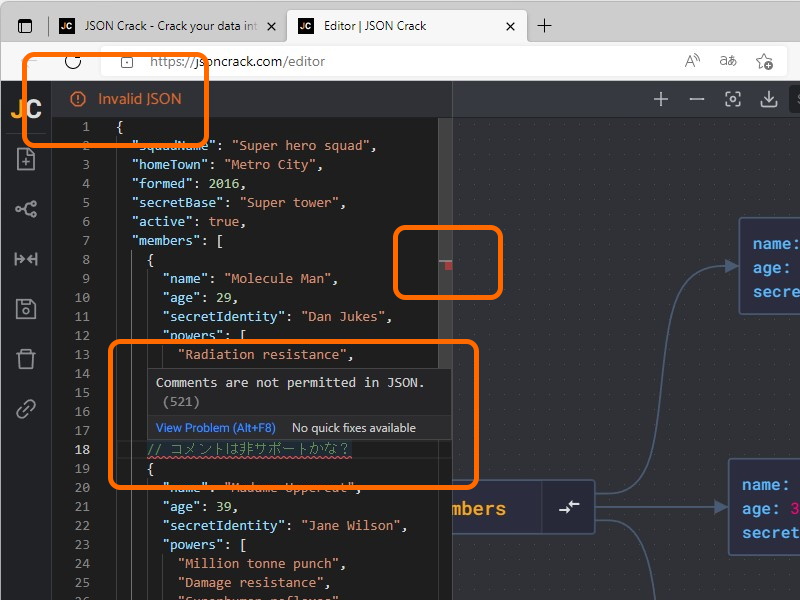This screenshot has width=800, height=600.
Task: Click the import file icon in sidebar
Action: (x=26, y=159)
